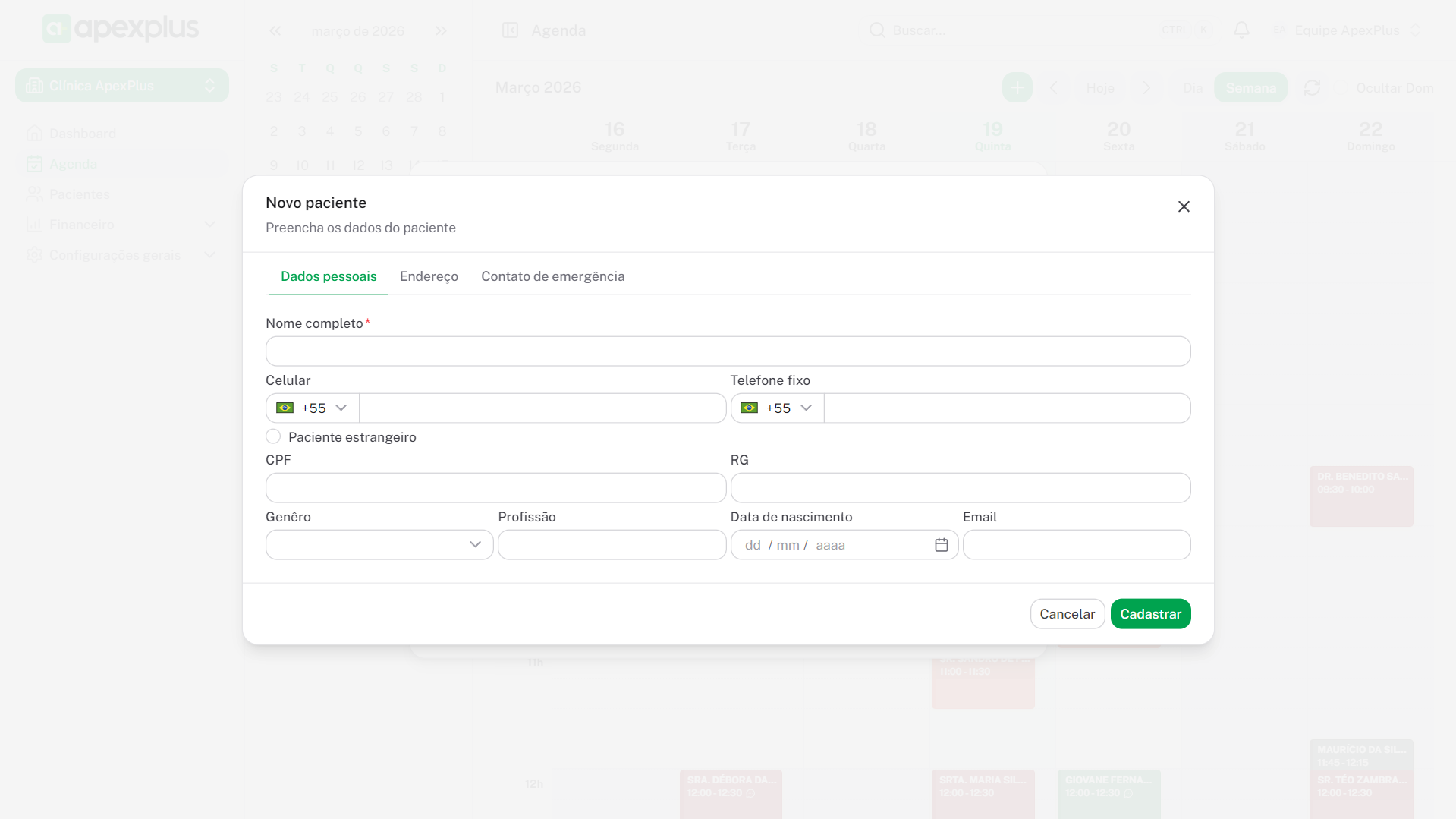Select the Paciente estrangeiro radio option
Image resolution: width=1456 pixels, height=819 pixels.
click(x=273, y=436)
